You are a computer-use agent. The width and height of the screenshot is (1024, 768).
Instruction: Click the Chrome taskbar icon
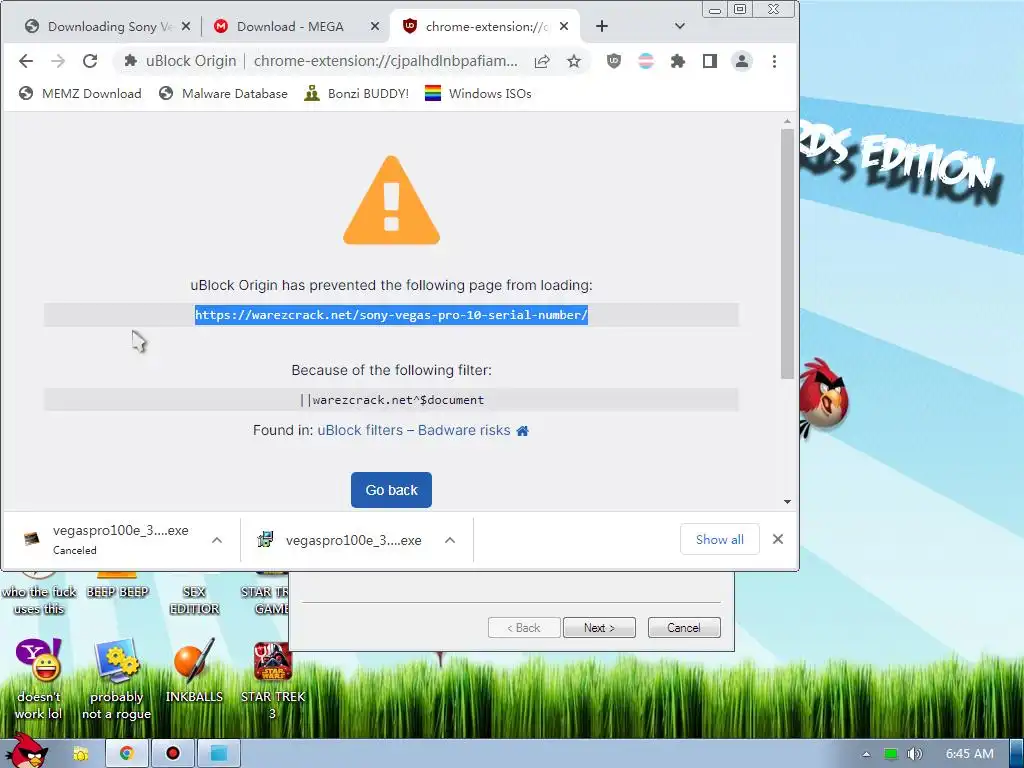coord(127,754)
